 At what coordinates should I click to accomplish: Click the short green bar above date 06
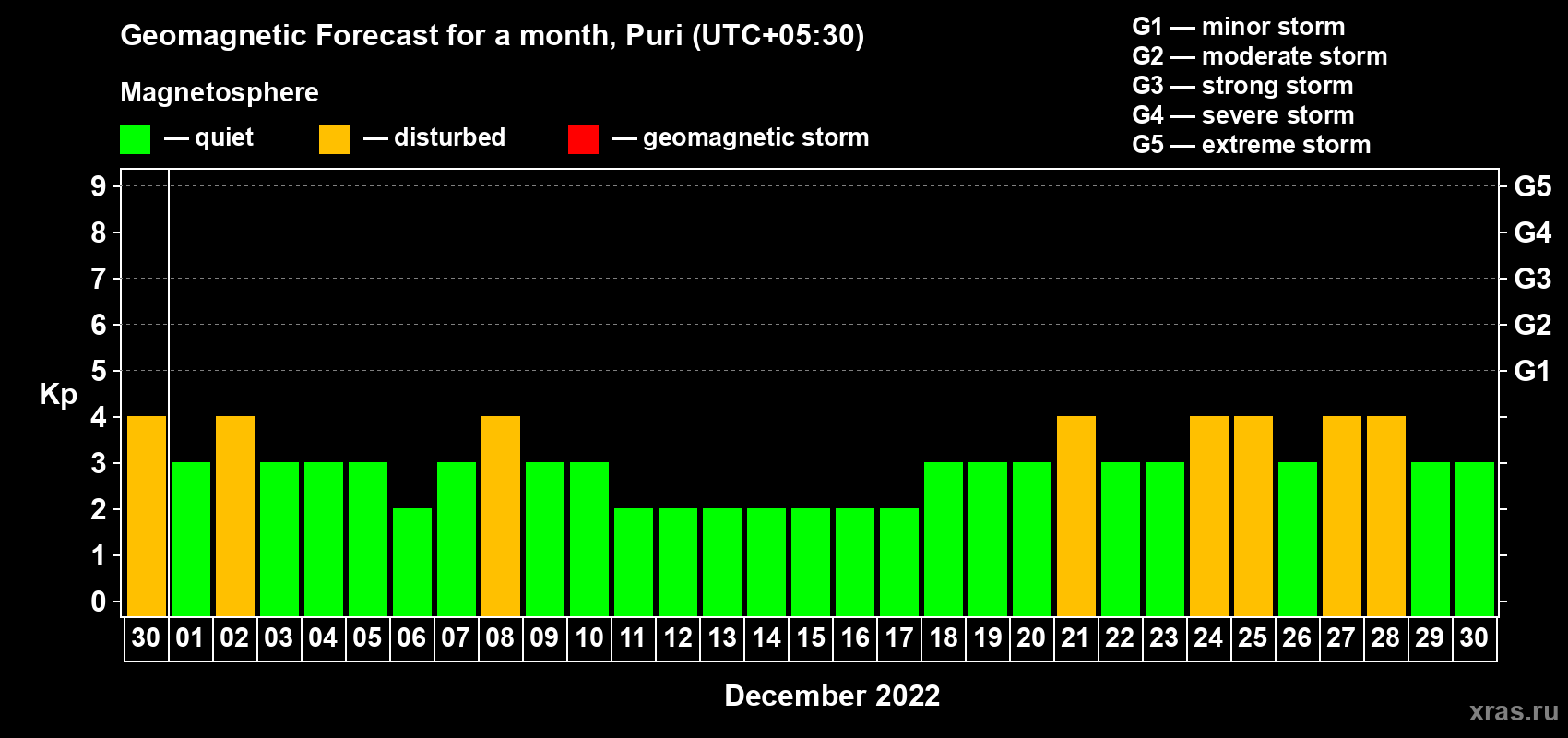pos(412,563)
